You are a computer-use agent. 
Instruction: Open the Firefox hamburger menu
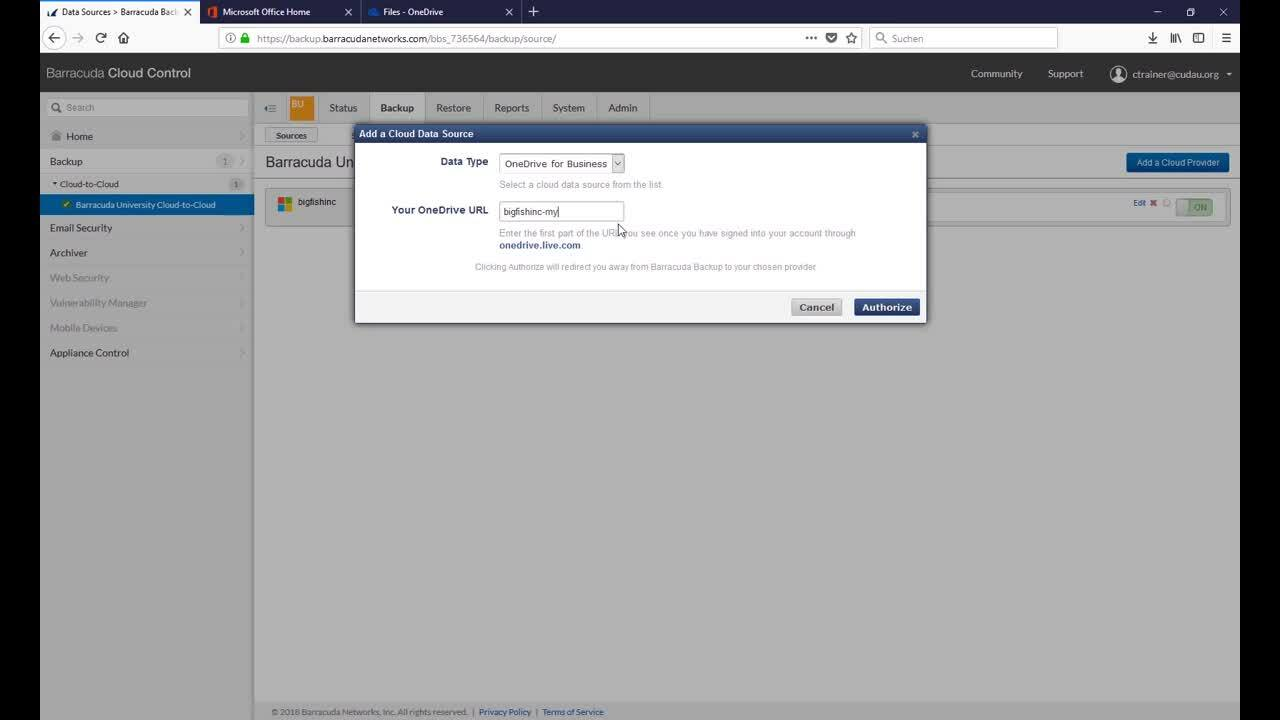pos(1226,38)
